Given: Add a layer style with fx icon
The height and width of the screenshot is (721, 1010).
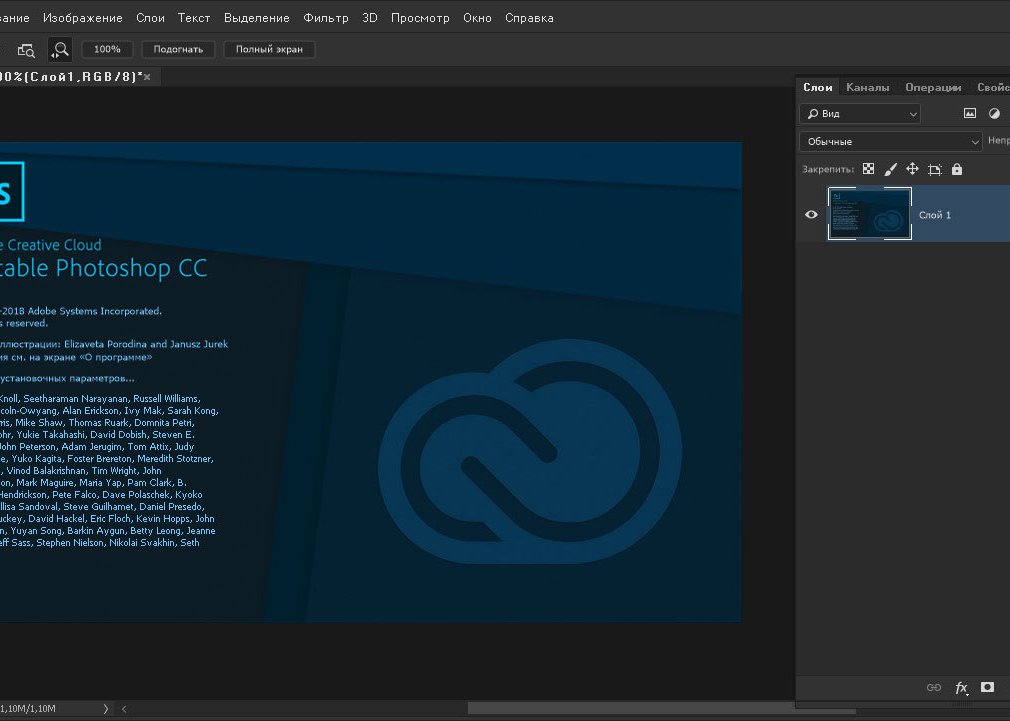Looking at the screenshot, I should click(x=961, y=688).
